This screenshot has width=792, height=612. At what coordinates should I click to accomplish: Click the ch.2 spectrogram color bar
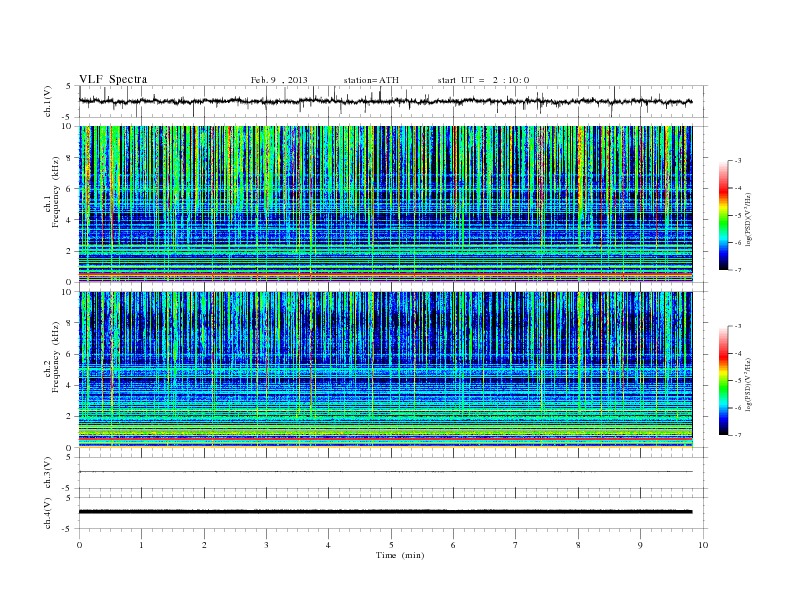point(723,381)
